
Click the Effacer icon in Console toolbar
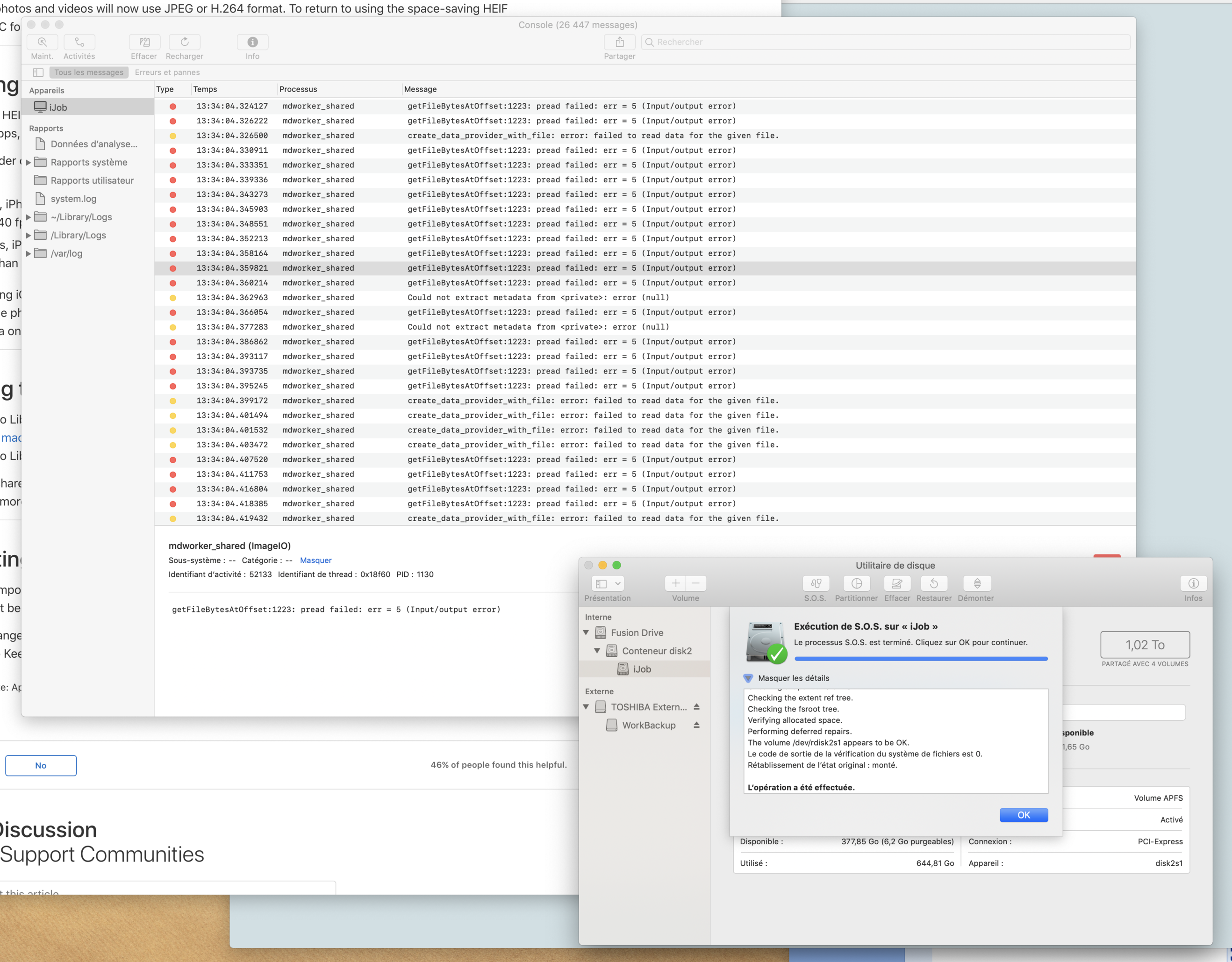coord(144,43)
